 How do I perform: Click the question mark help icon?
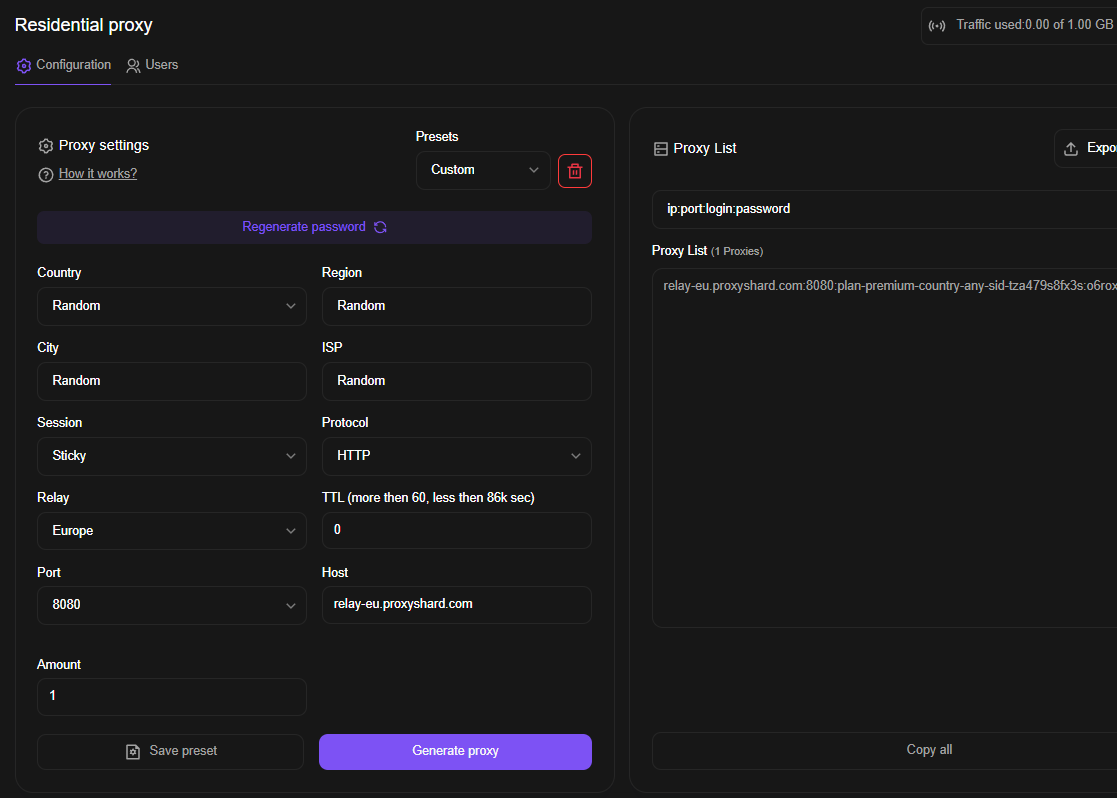tap(45, 175)
